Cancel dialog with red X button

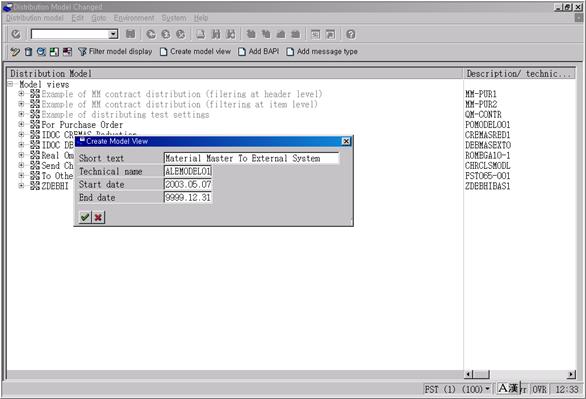point(98,217)
